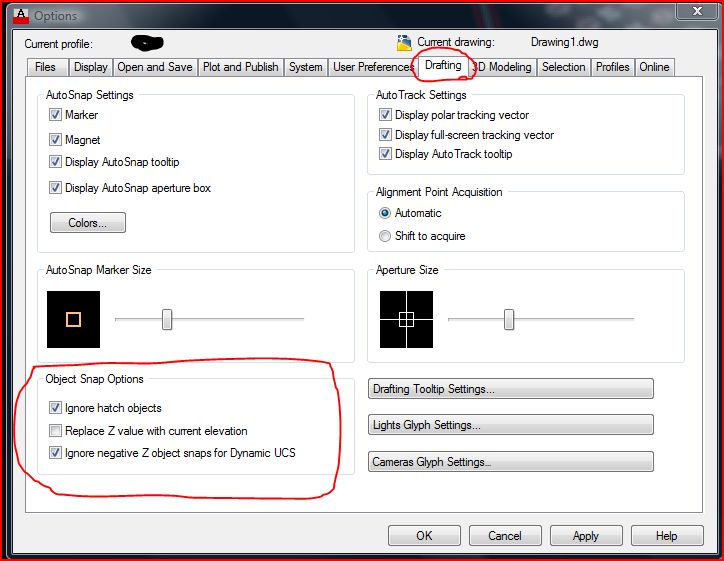This screenshot has height=561, width=724.
Task: Select the User Preferences tab
Action: point(372,67)
